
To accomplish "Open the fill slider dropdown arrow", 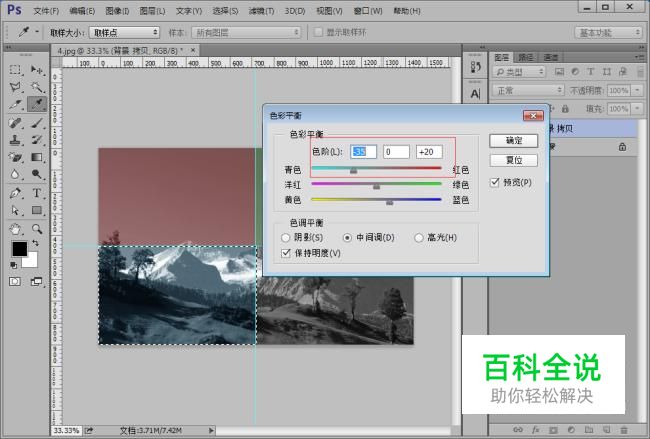I will [x=637, y=109].
